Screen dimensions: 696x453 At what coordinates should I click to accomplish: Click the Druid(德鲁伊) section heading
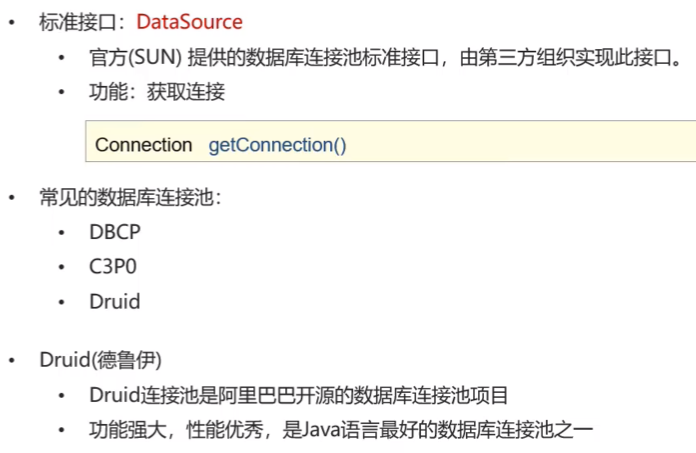(100, 360)
